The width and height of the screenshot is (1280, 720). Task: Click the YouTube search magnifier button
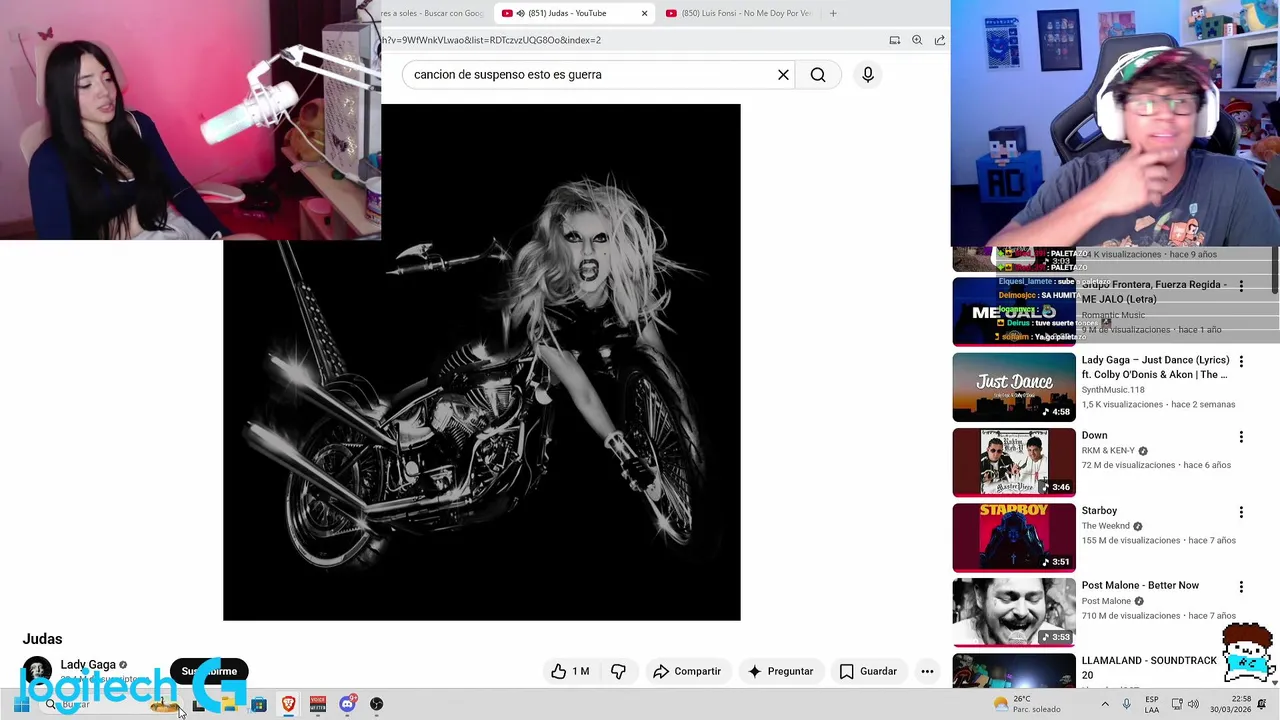pos(818,75)
